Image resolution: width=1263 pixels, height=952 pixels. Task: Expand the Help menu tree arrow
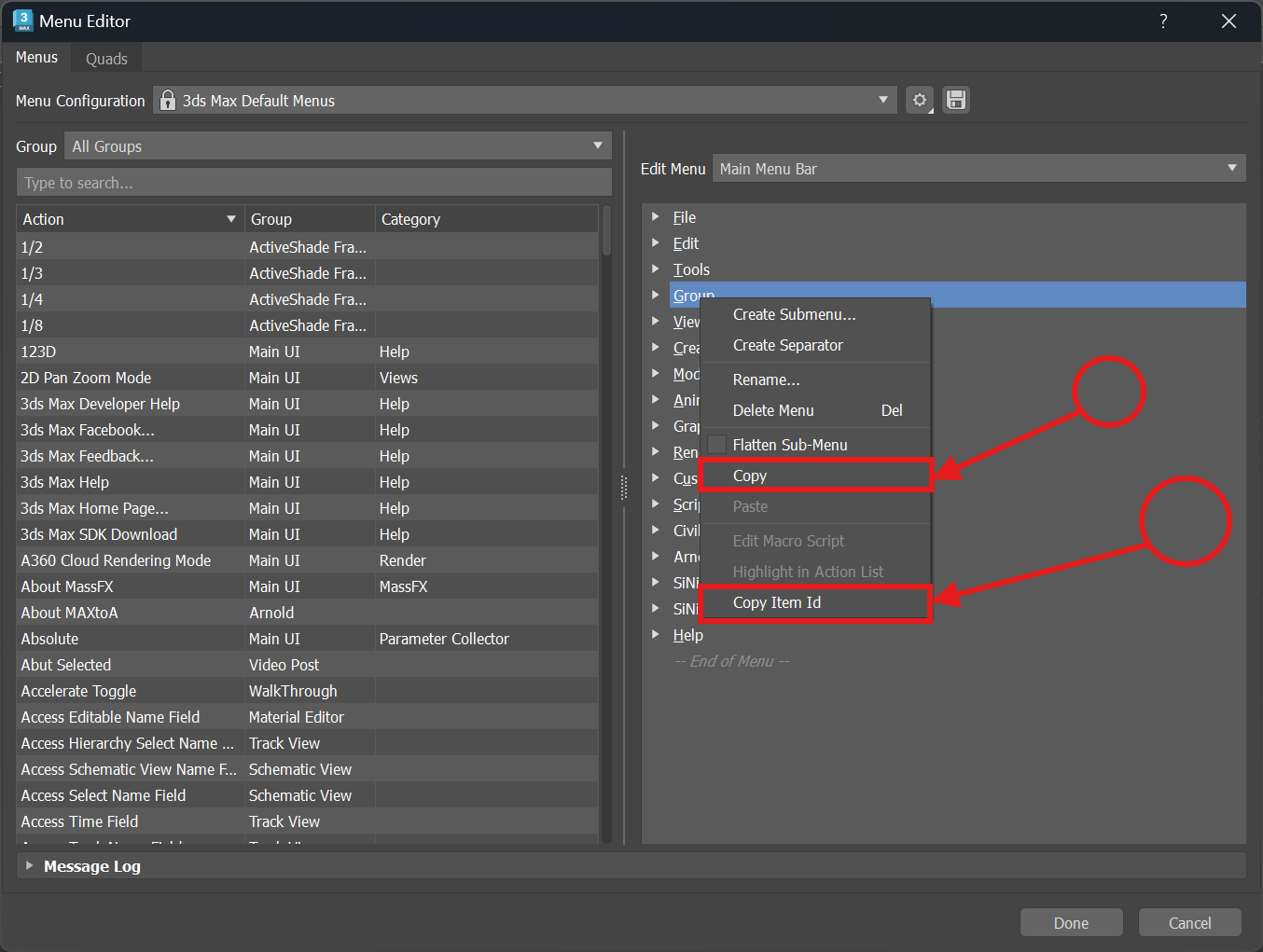(x=656, y=634)
